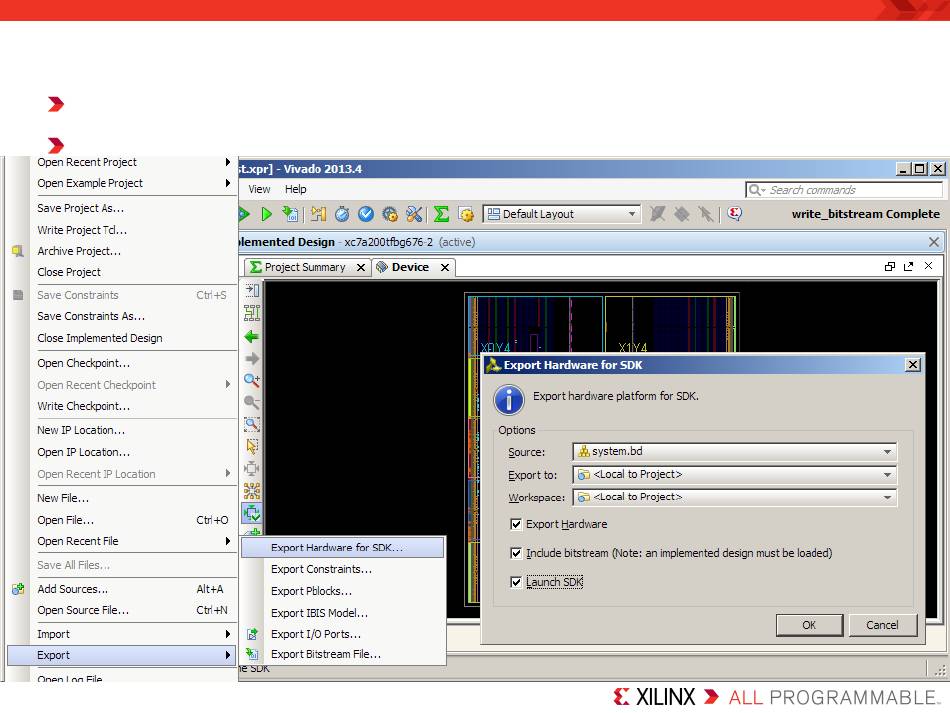
Task: Click the wrench and screwdriver options icon
Action: (x=414, y=214)
